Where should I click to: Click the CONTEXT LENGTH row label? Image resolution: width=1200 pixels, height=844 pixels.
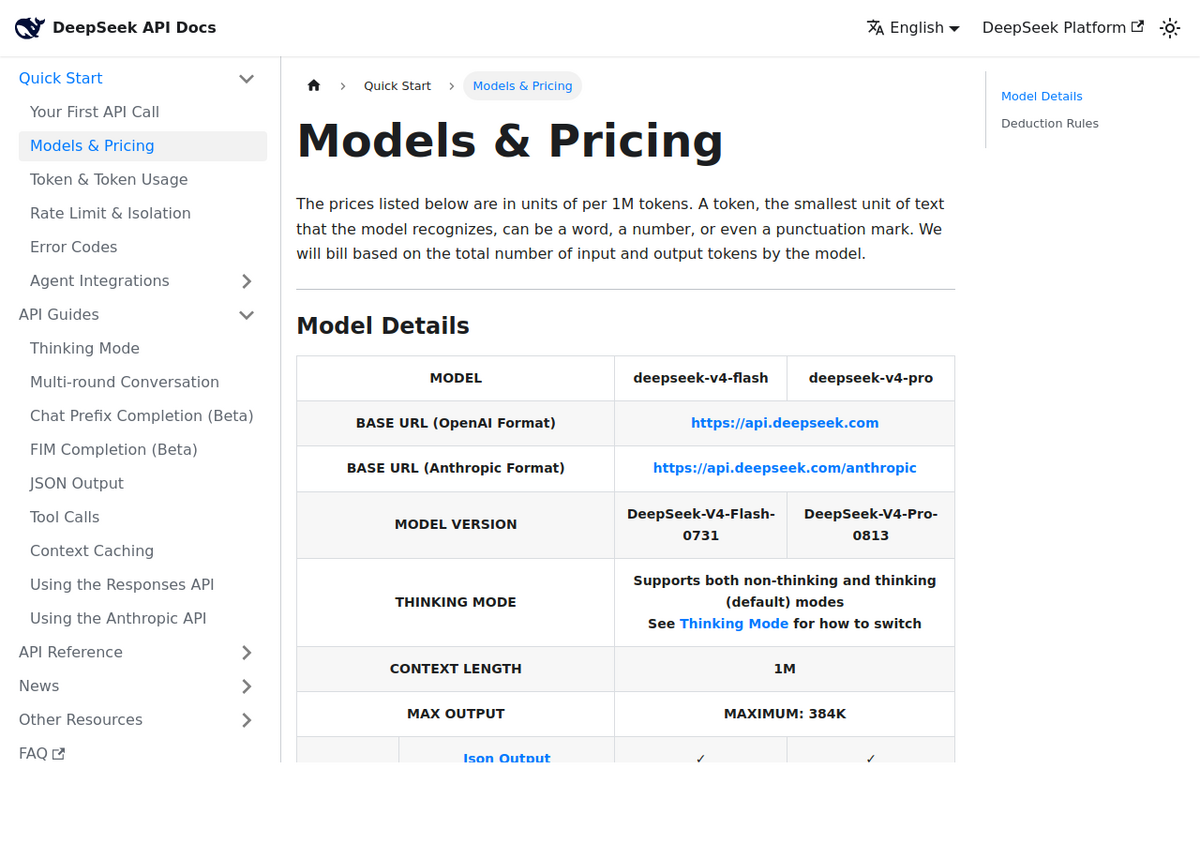(x=456, y=669)
